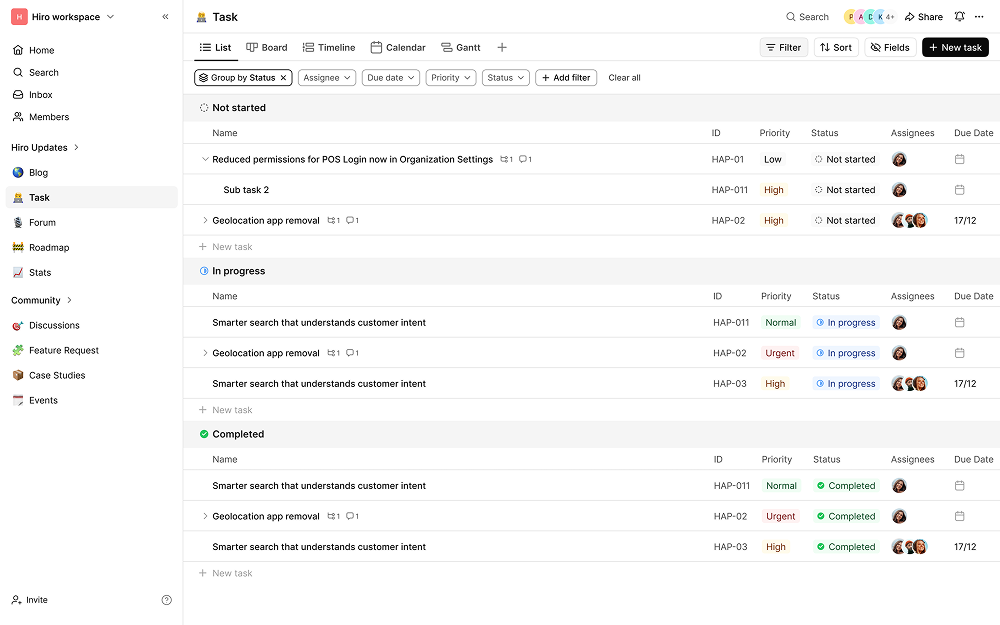Expand Hiro Updates section chevron
The height and width of the screenshot is (625, 1000).
click(77, 147)
